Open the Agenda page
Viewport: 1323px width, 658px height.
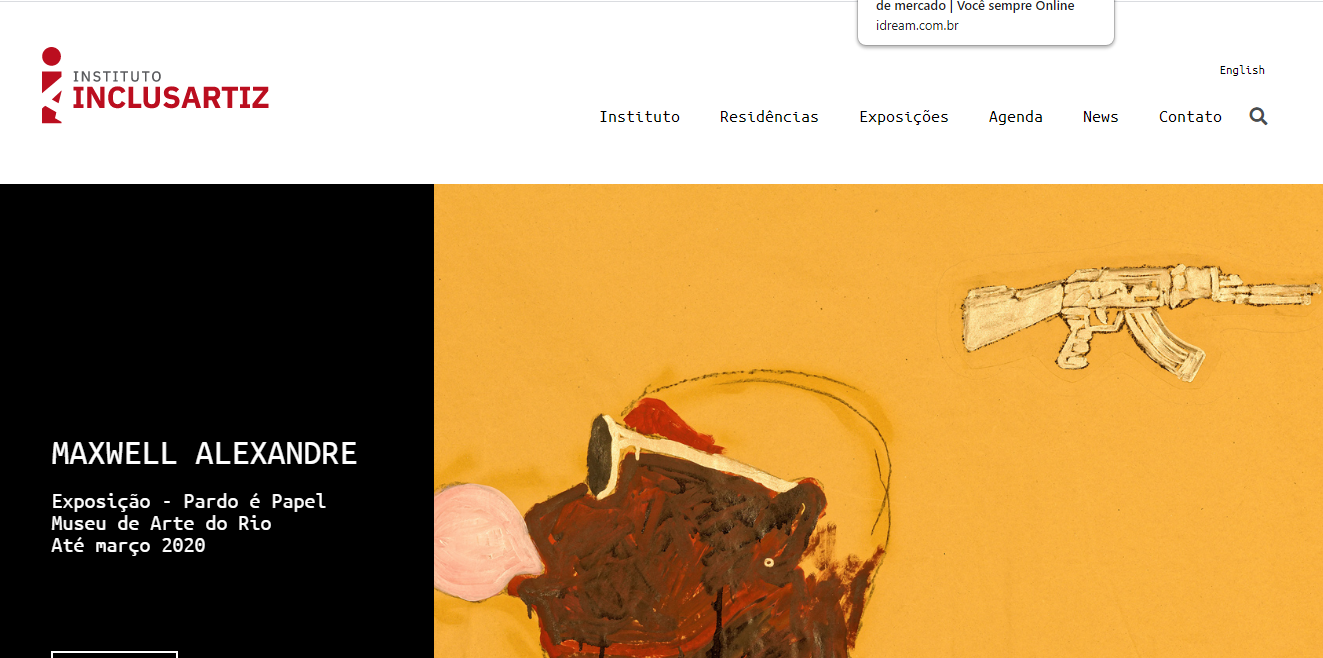(x=1016, y=117)
